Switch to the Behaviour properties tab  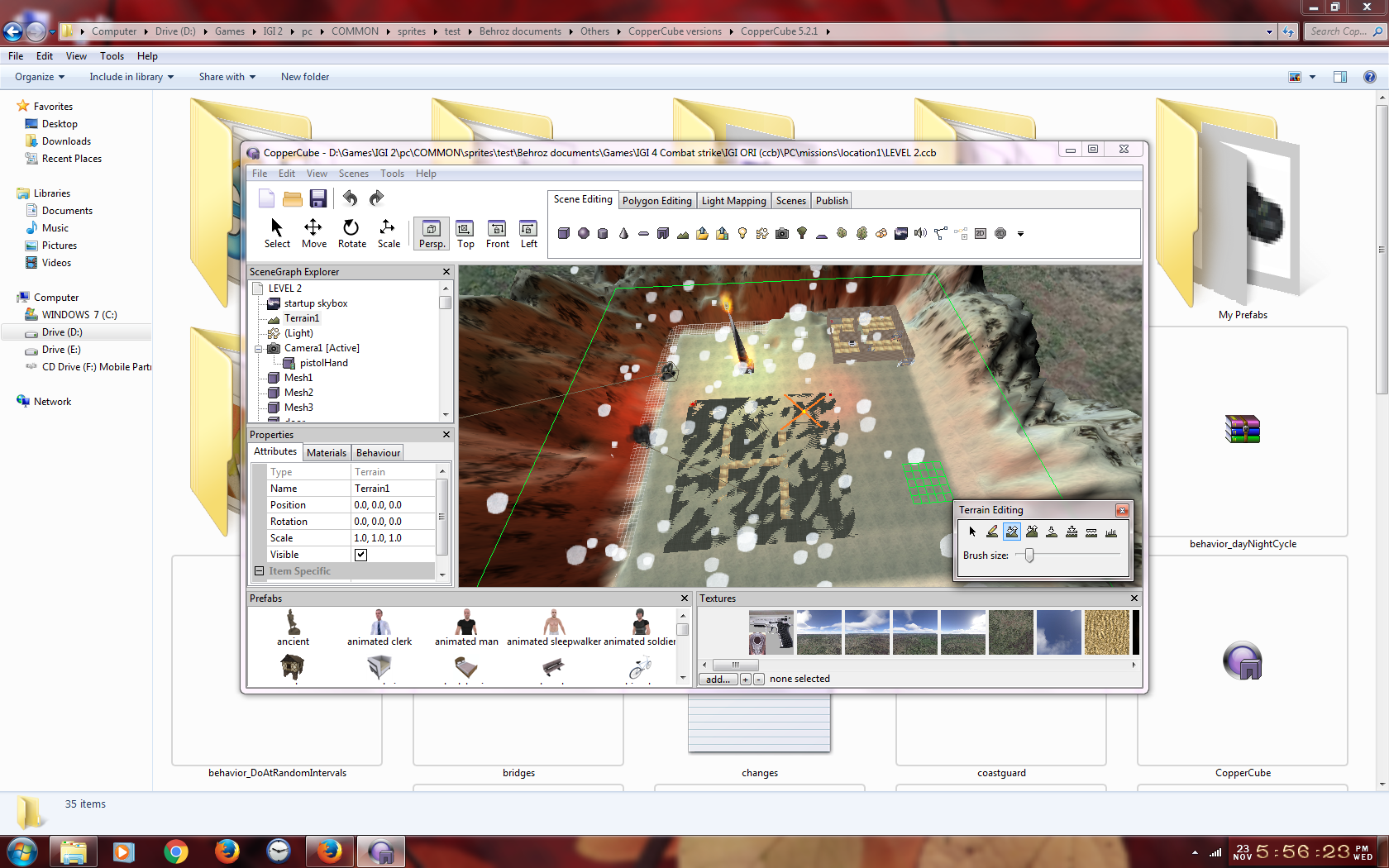378,453
